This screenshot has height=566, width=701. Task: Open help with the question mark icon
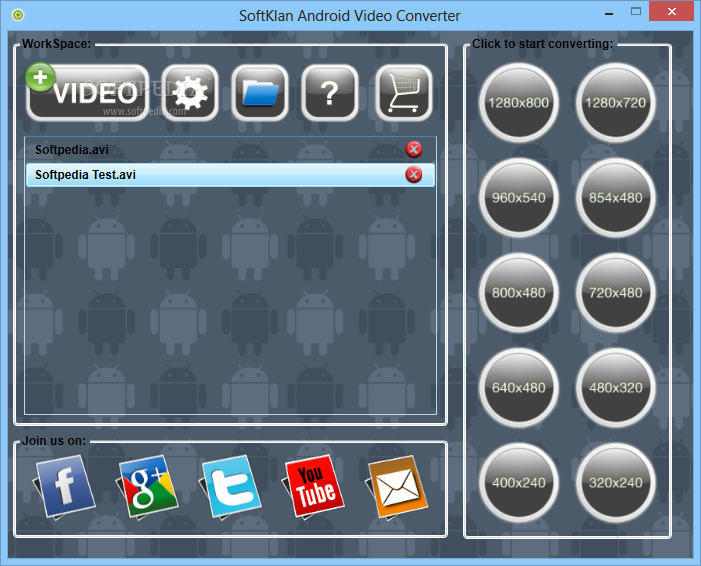click(x=330, y=93)
